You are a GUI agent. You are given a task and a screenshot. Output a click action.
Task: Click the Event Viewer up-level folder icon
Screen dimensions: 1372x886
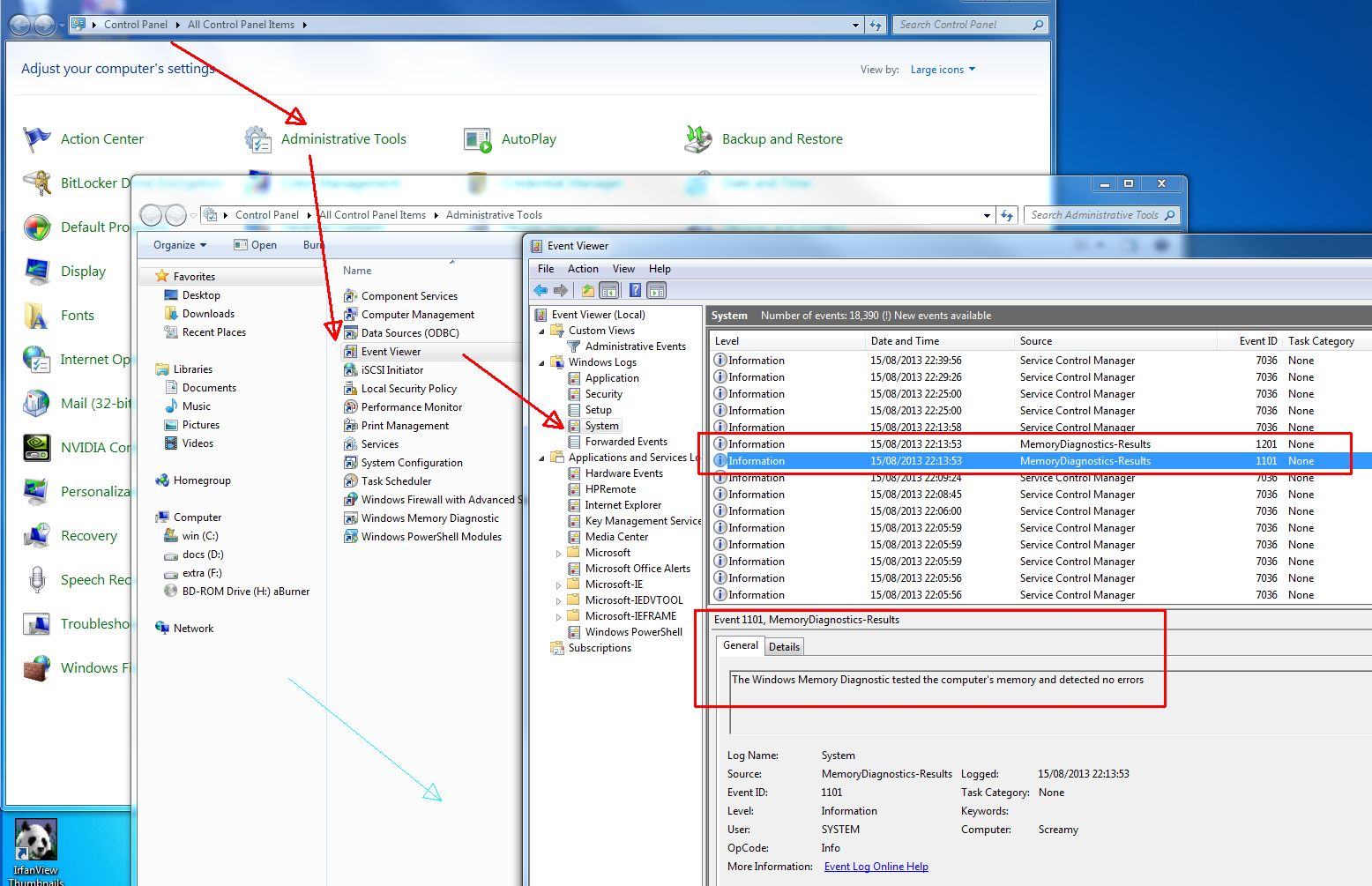(587, 290)
